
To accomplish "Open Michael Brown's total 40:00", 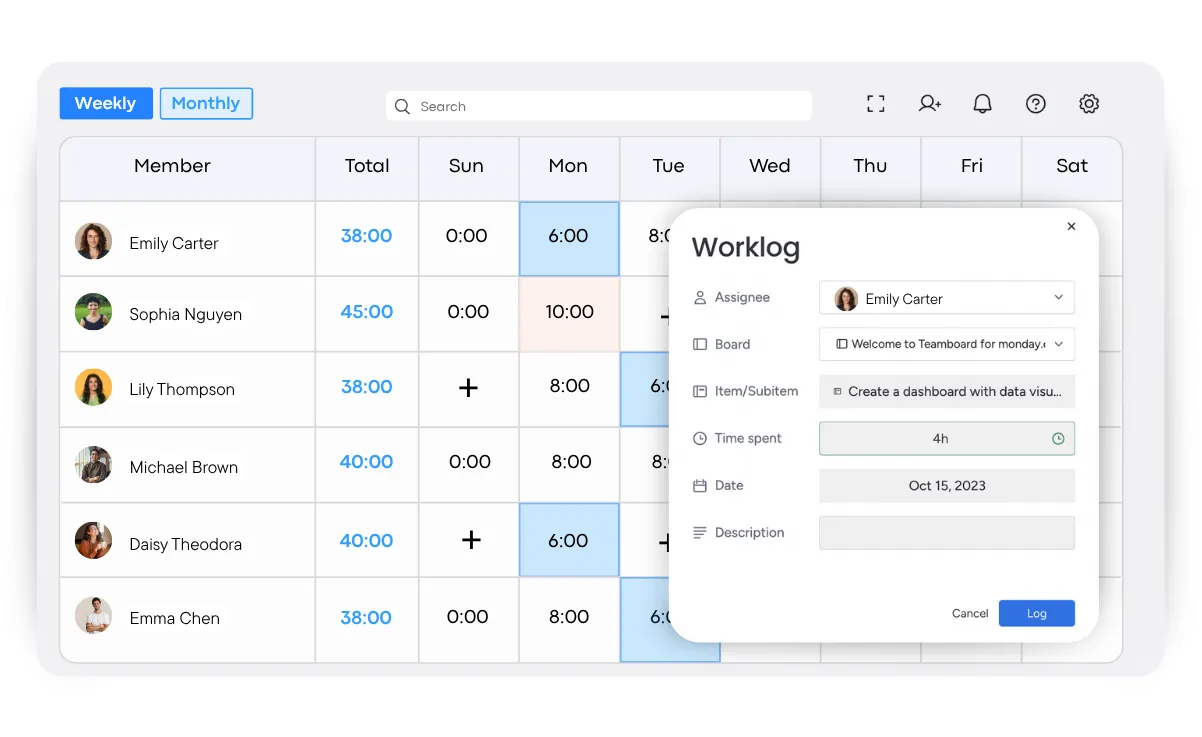I will point(367,462).
